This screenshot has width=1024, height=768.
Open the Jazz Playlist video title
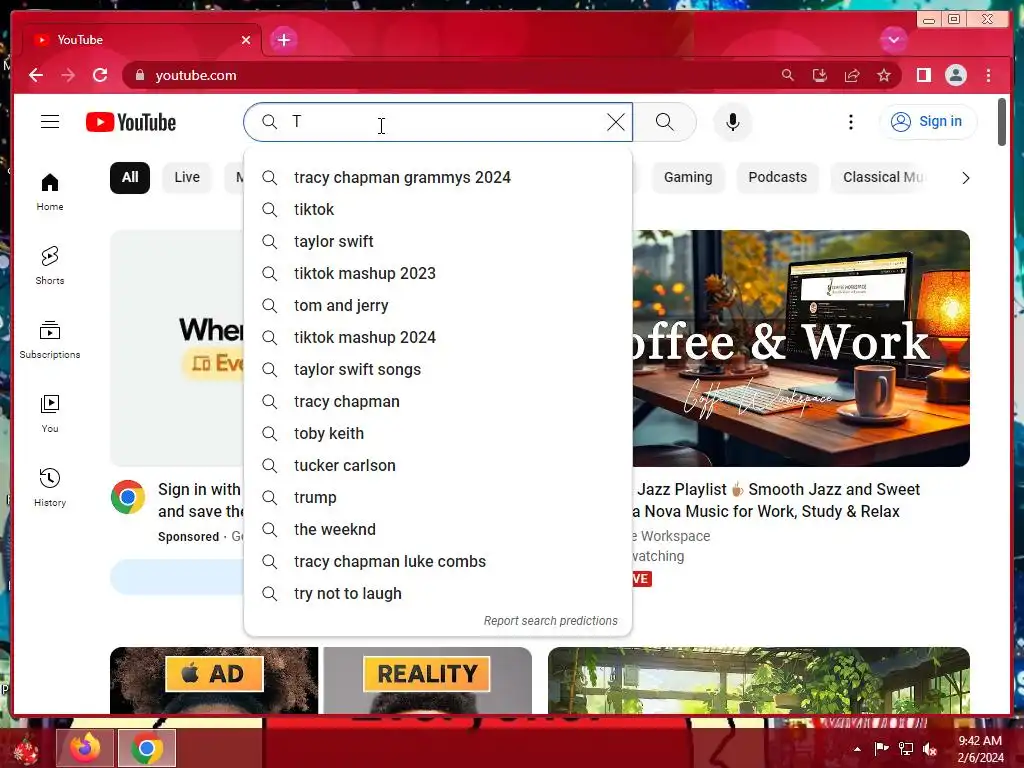coord(777,500)
